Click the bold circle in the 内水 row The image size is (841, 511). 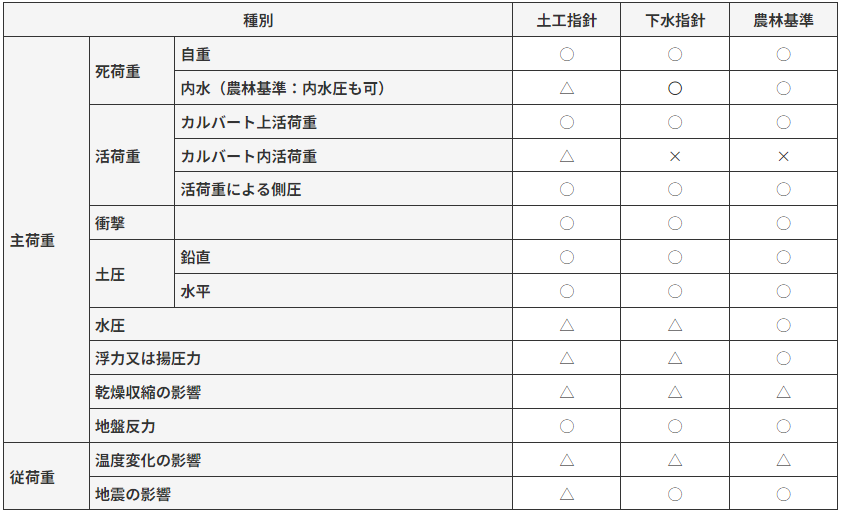click(x=675, y=88)
